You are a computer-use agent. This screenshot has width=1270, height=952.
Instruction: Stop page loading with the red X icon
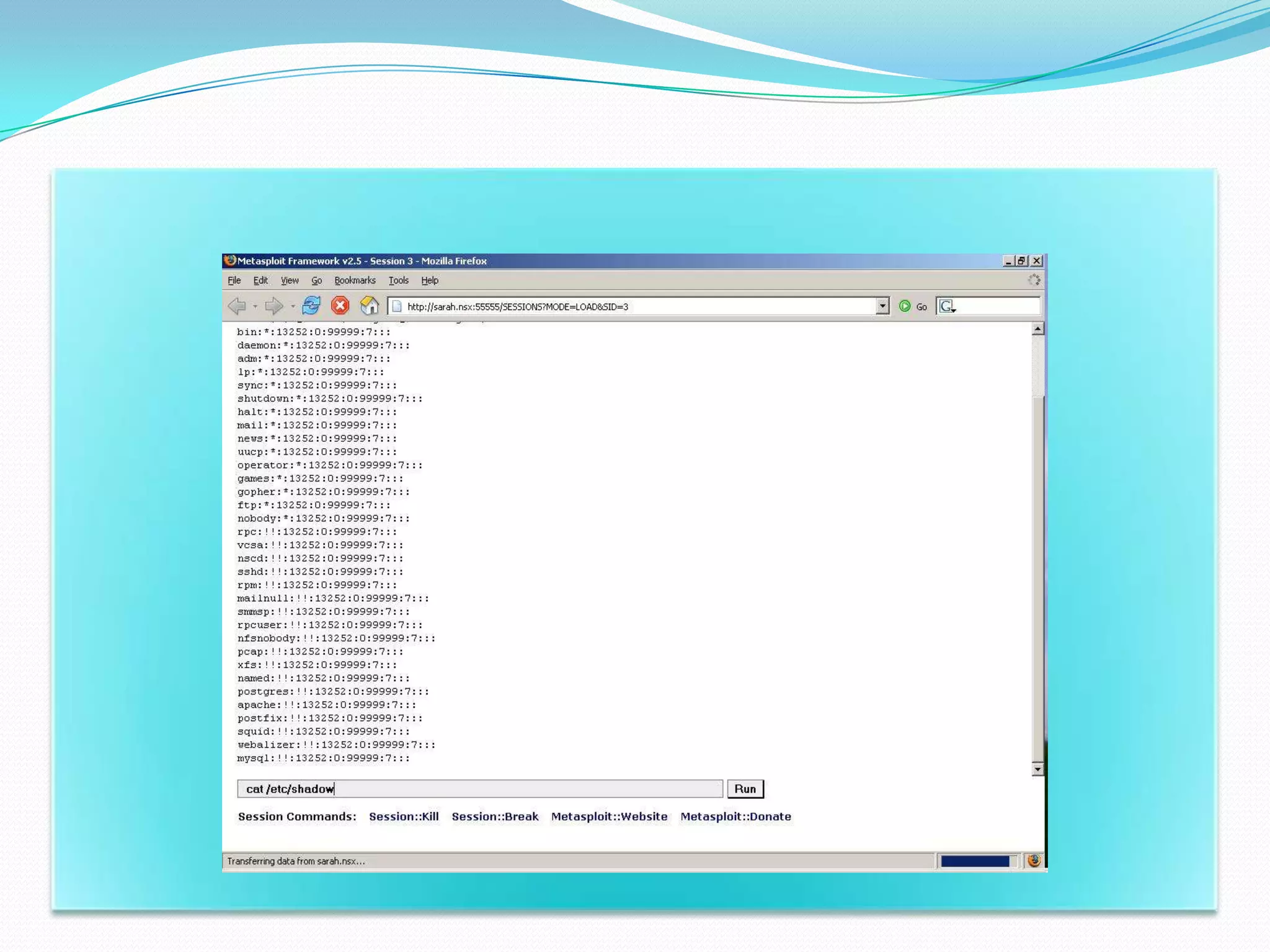click(x=340, y=306)
